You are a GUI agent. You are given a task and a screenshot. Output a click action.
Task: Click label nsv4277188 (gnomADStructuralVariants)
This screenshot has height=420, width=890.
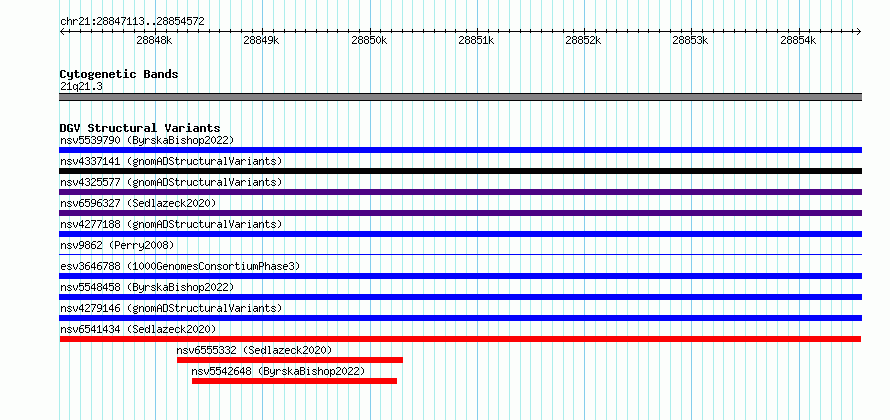[x=171, y=224]
